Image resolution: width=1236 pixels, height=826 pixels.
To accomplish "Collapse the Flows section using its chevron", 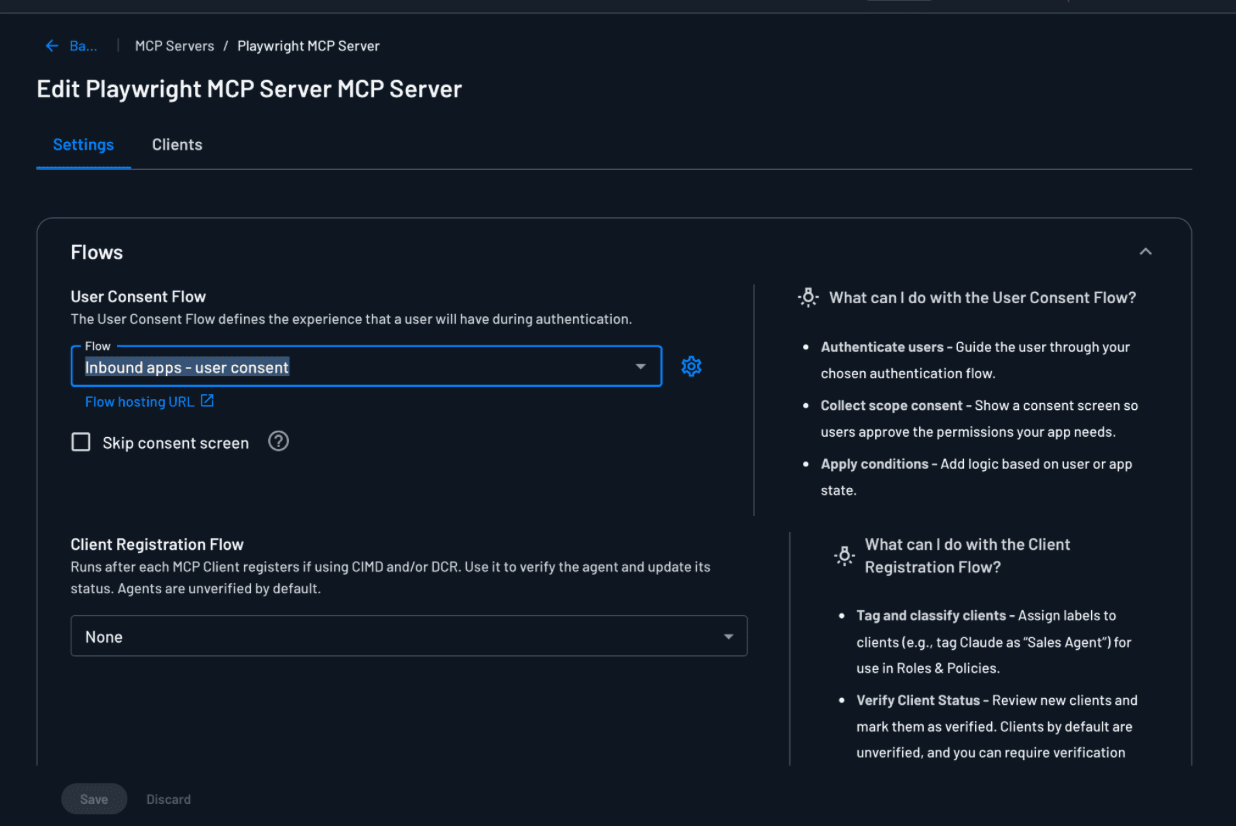I will pyautogui.click(x=1145, y=251).
